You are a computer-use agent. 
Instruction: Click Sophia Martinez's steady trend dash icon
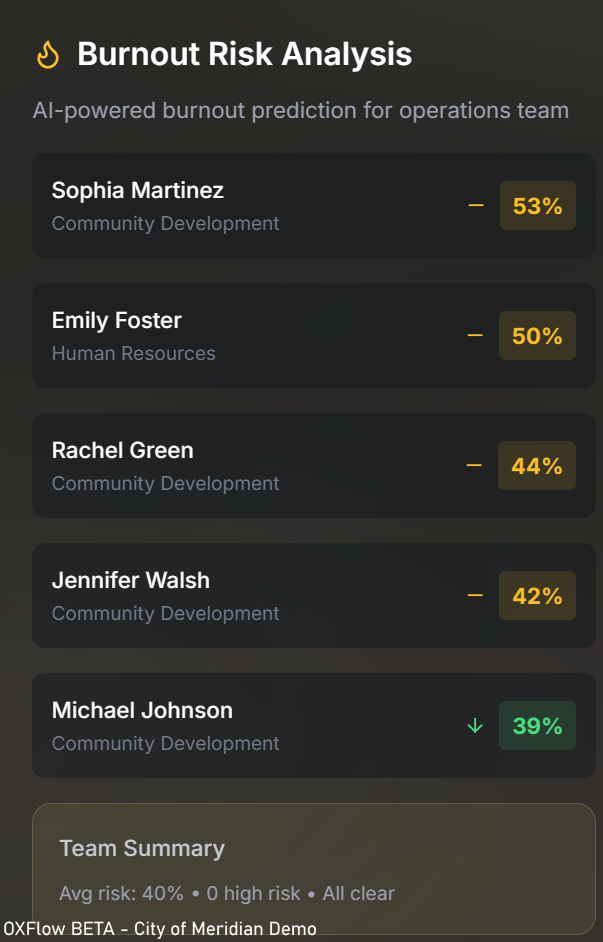476,206
